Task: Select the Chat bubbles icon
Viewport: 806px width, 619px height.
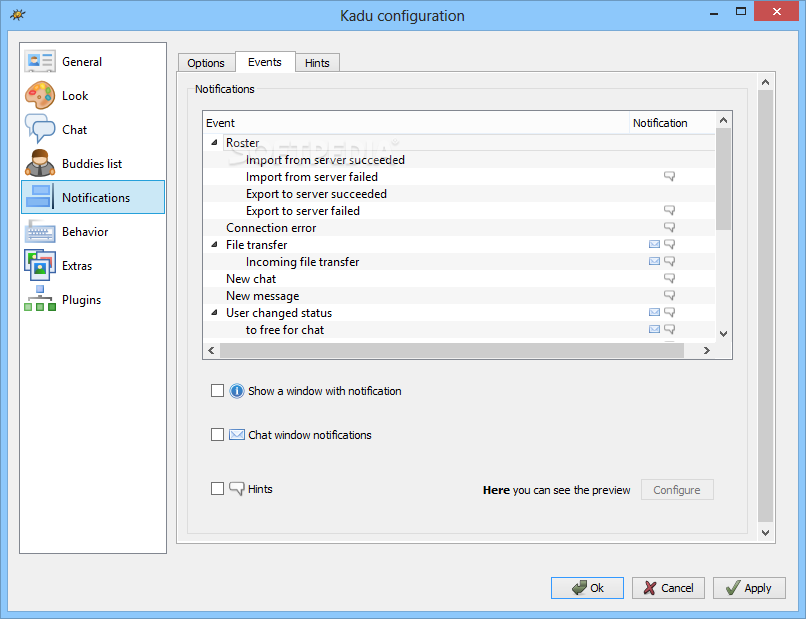Action: 40,129
